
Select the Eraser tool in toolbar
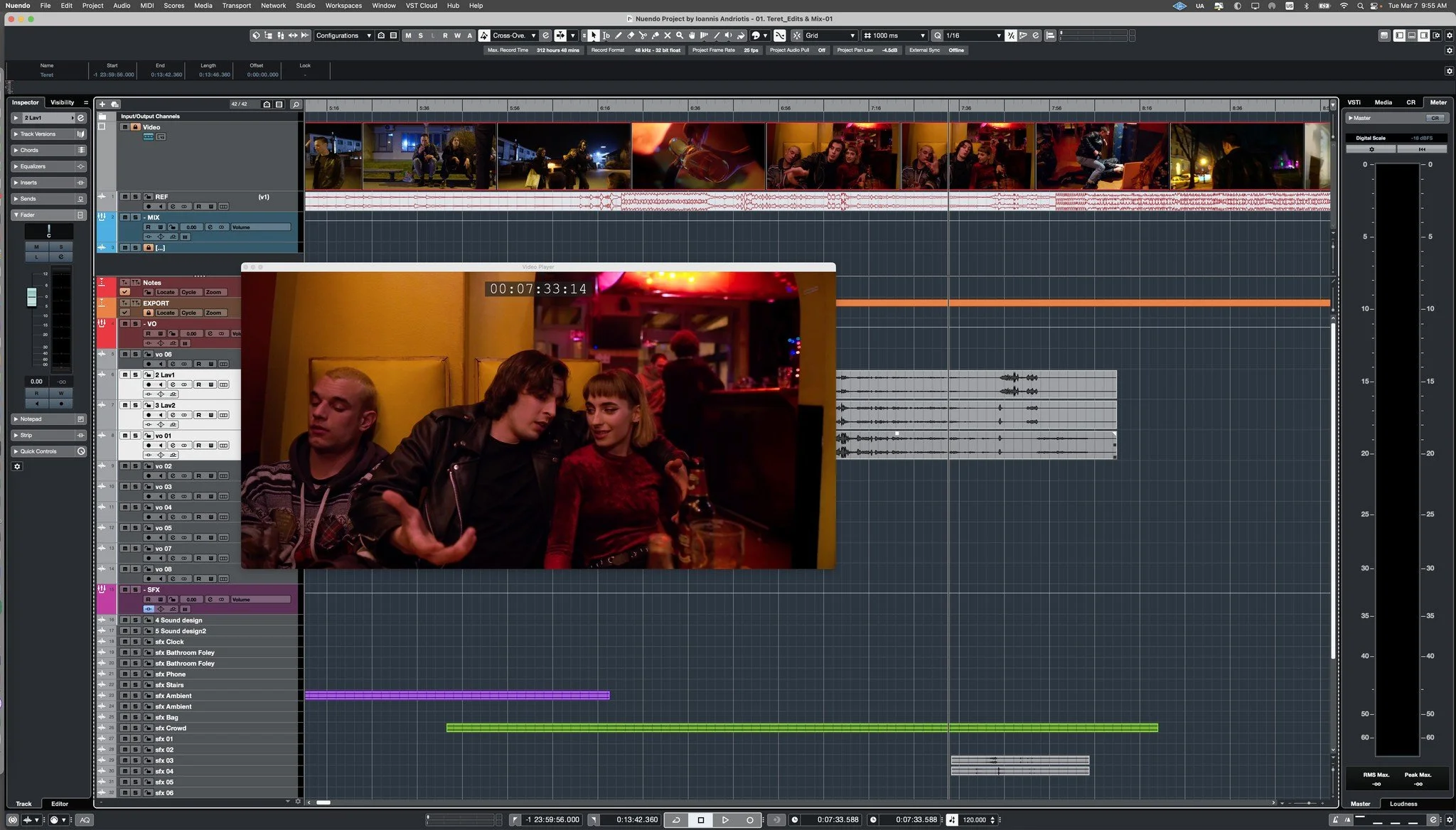coord(631,36)
